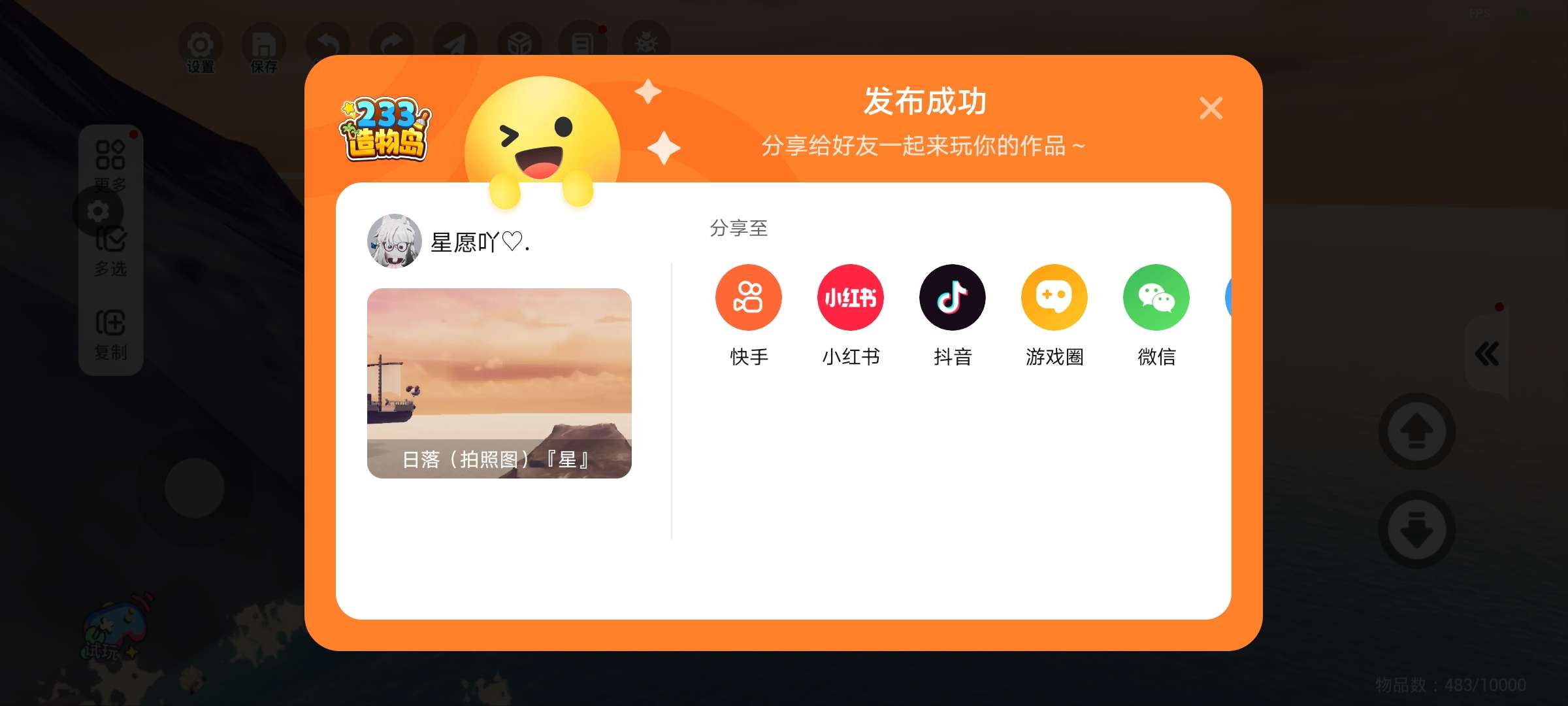Click the move up arrow button
1568x706 pixels.
pos(1416,431)
